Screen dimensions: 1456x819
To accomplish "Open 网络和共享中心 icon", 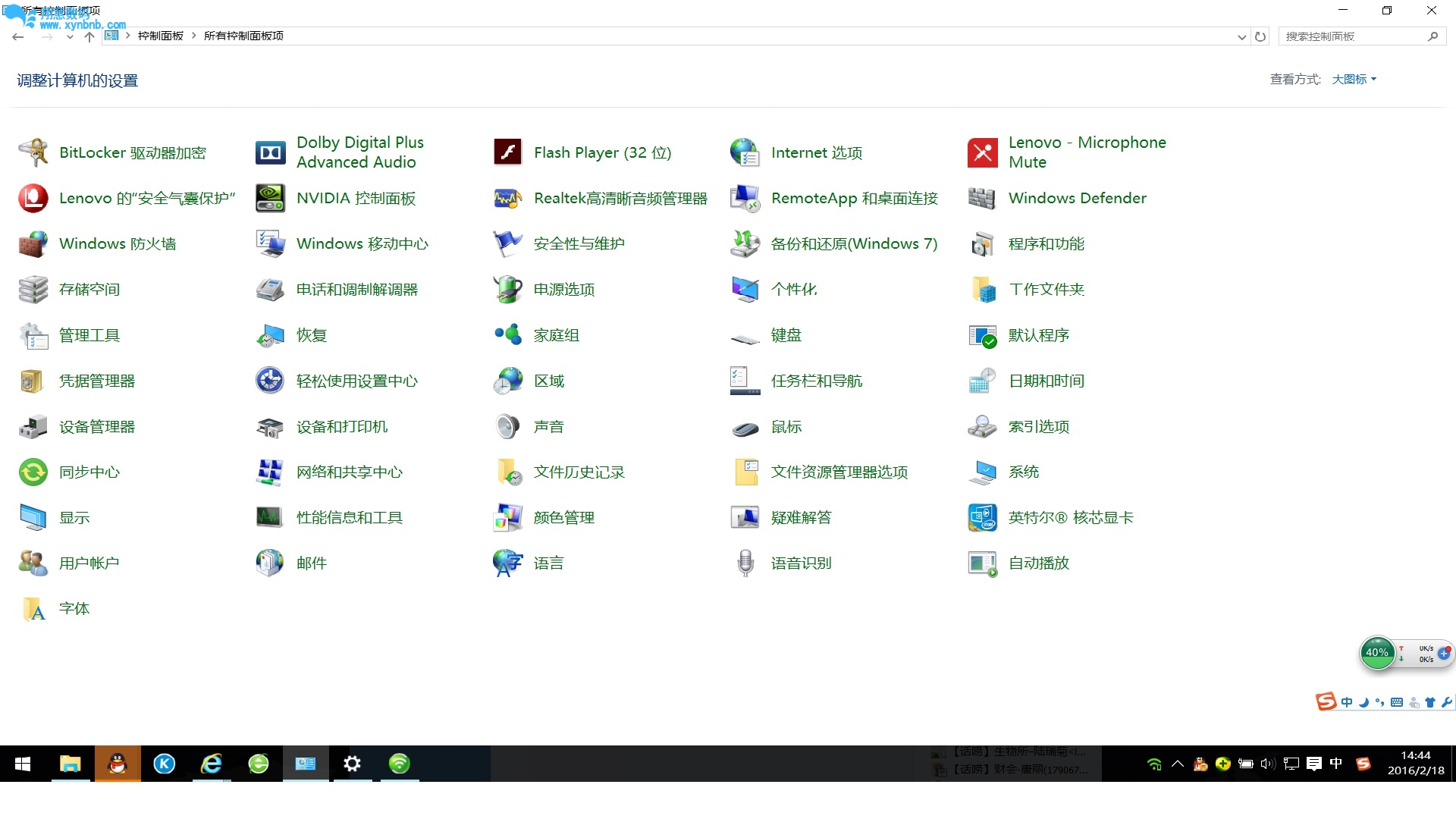I will [x=271, y=472].
